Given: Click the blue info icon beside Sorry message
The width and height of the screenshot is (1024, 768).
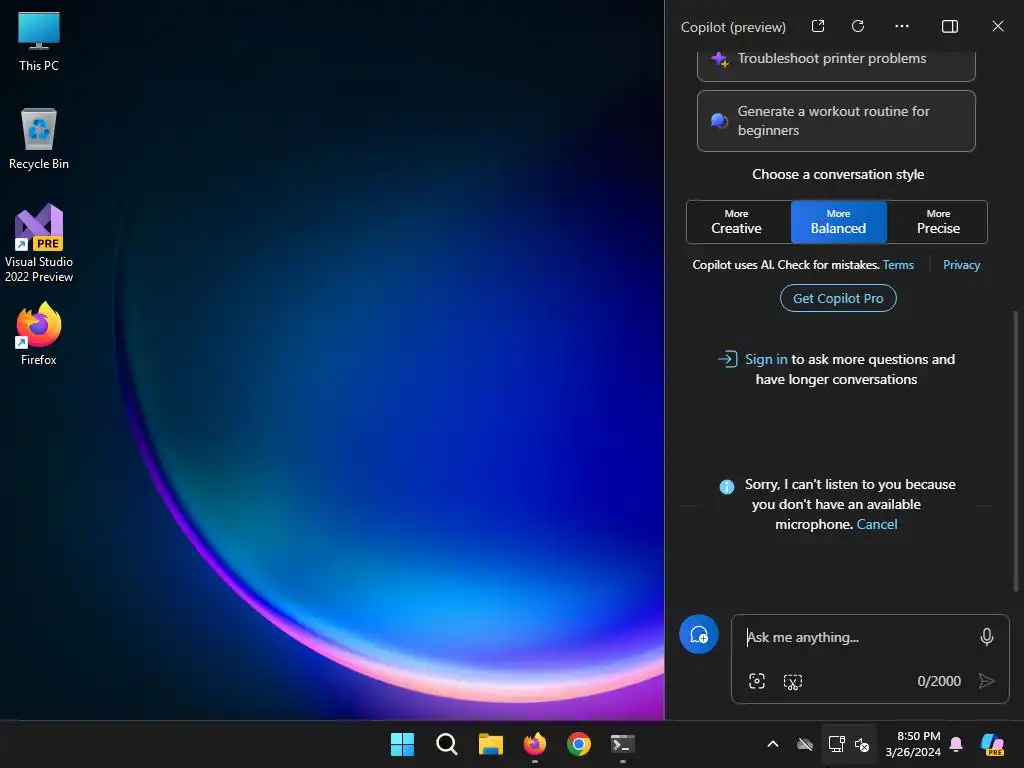Looking at the screenshot, I should (727, 487).
